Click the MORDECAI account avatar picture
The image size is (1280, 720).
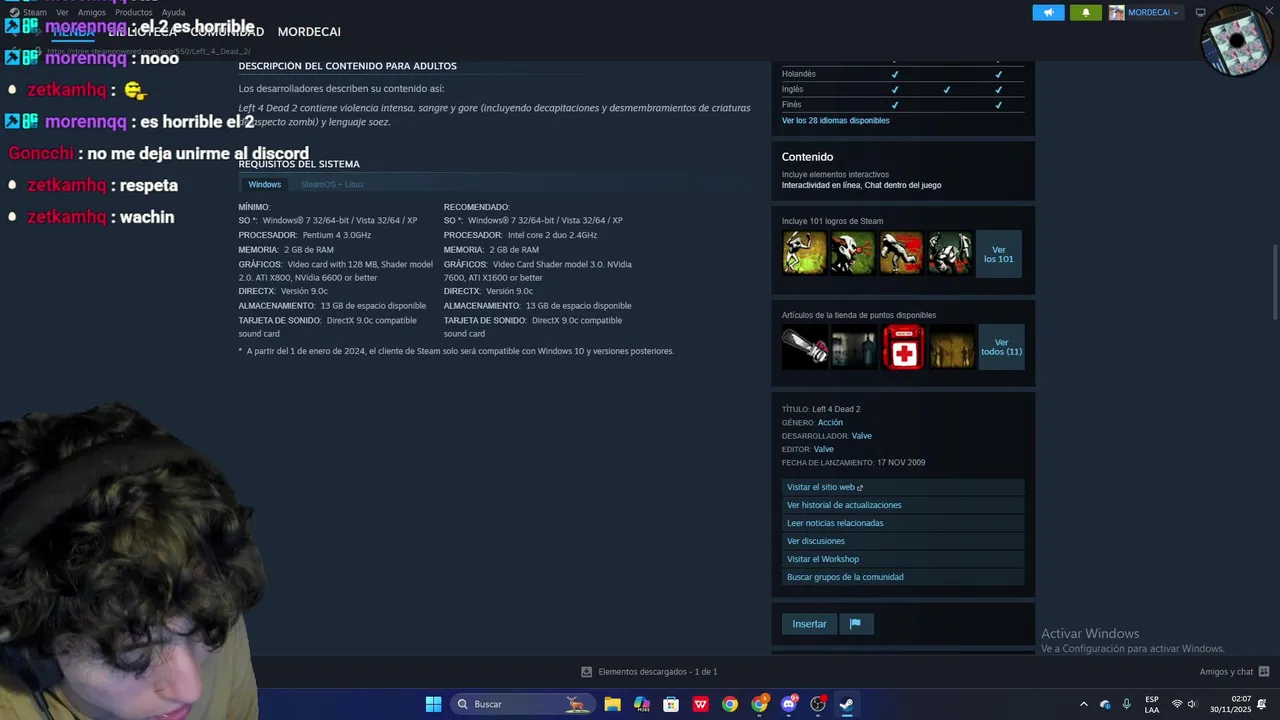coord(1117,13)
